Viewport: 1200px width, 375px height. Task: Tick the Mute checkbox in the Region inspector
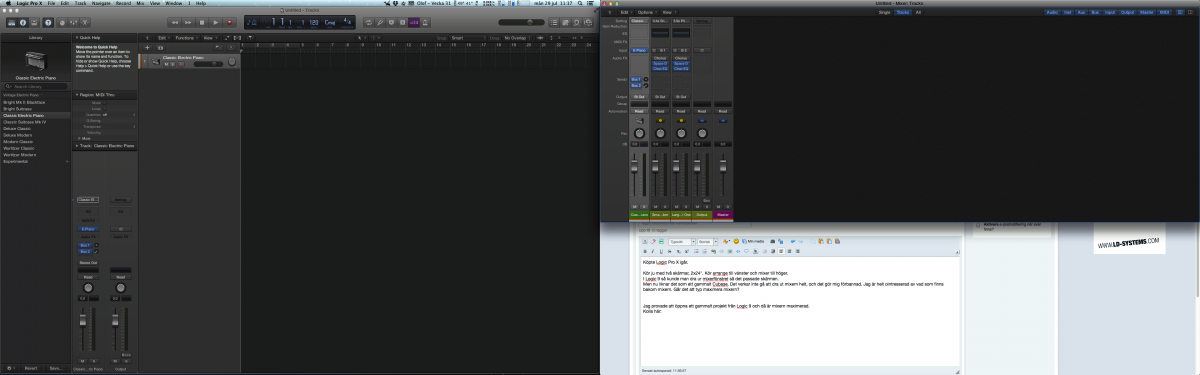pos(105,102)
